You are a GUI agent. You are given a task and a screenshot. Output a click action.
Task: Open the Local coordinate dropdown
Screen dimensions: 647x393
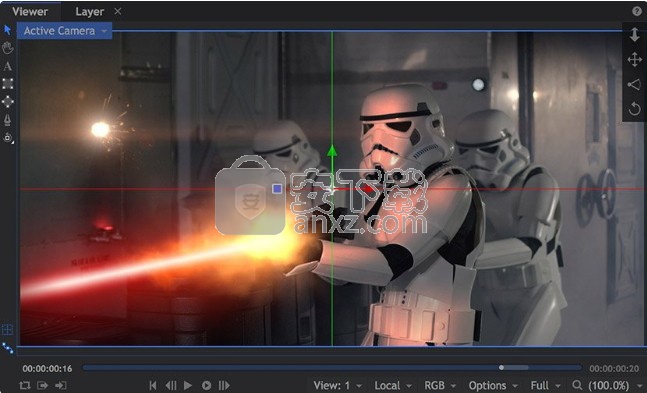(x=393, y=386)
